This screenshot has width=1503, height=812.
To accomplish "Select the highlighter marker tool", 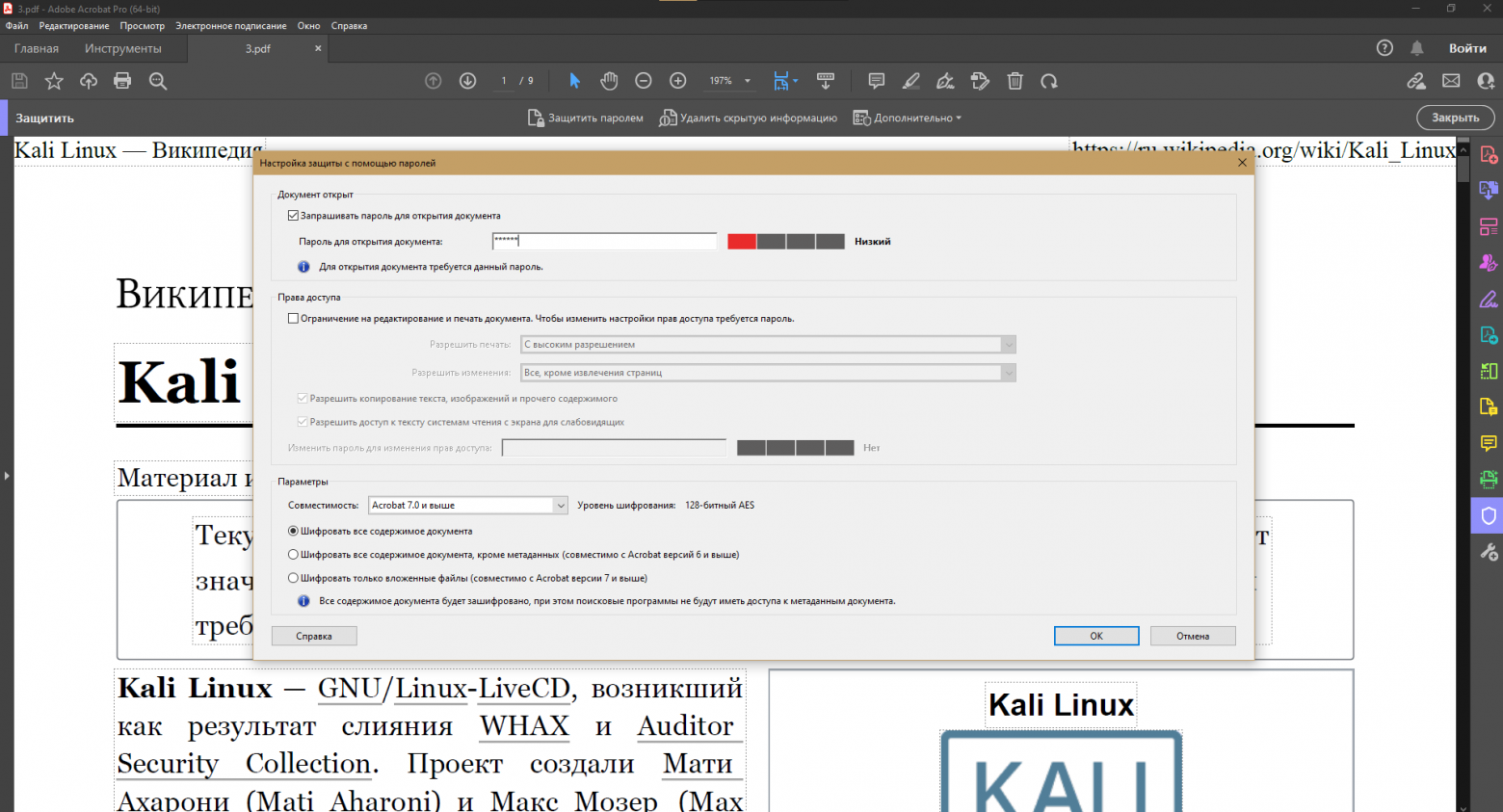I will point(911,81).
